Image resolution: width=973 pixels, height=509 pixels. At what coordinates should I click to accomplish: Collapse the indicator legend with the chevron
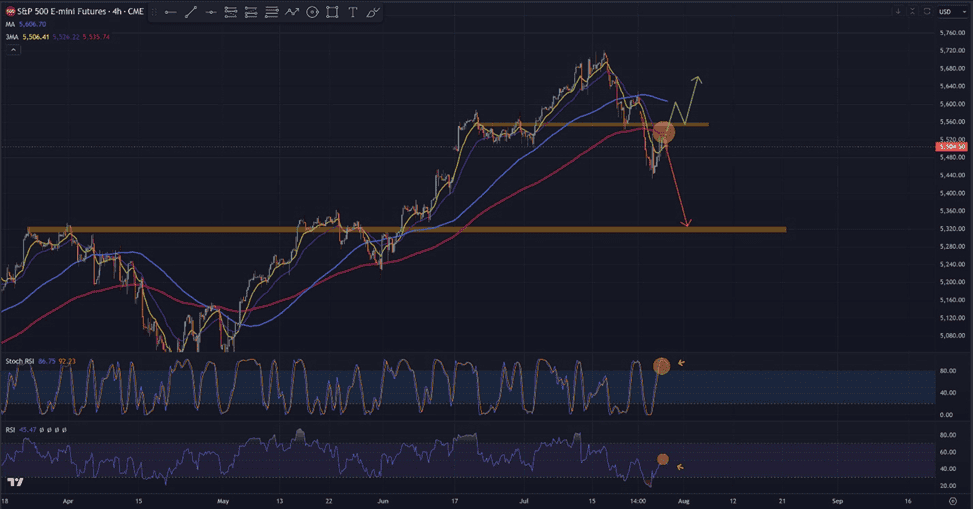(13, 50)
